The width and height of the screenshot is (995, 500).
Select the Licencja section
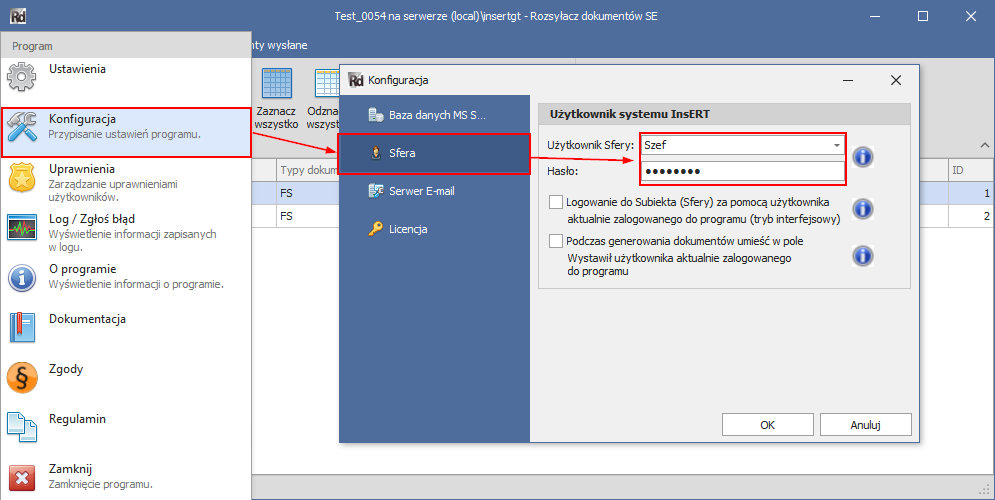(434, 229)
